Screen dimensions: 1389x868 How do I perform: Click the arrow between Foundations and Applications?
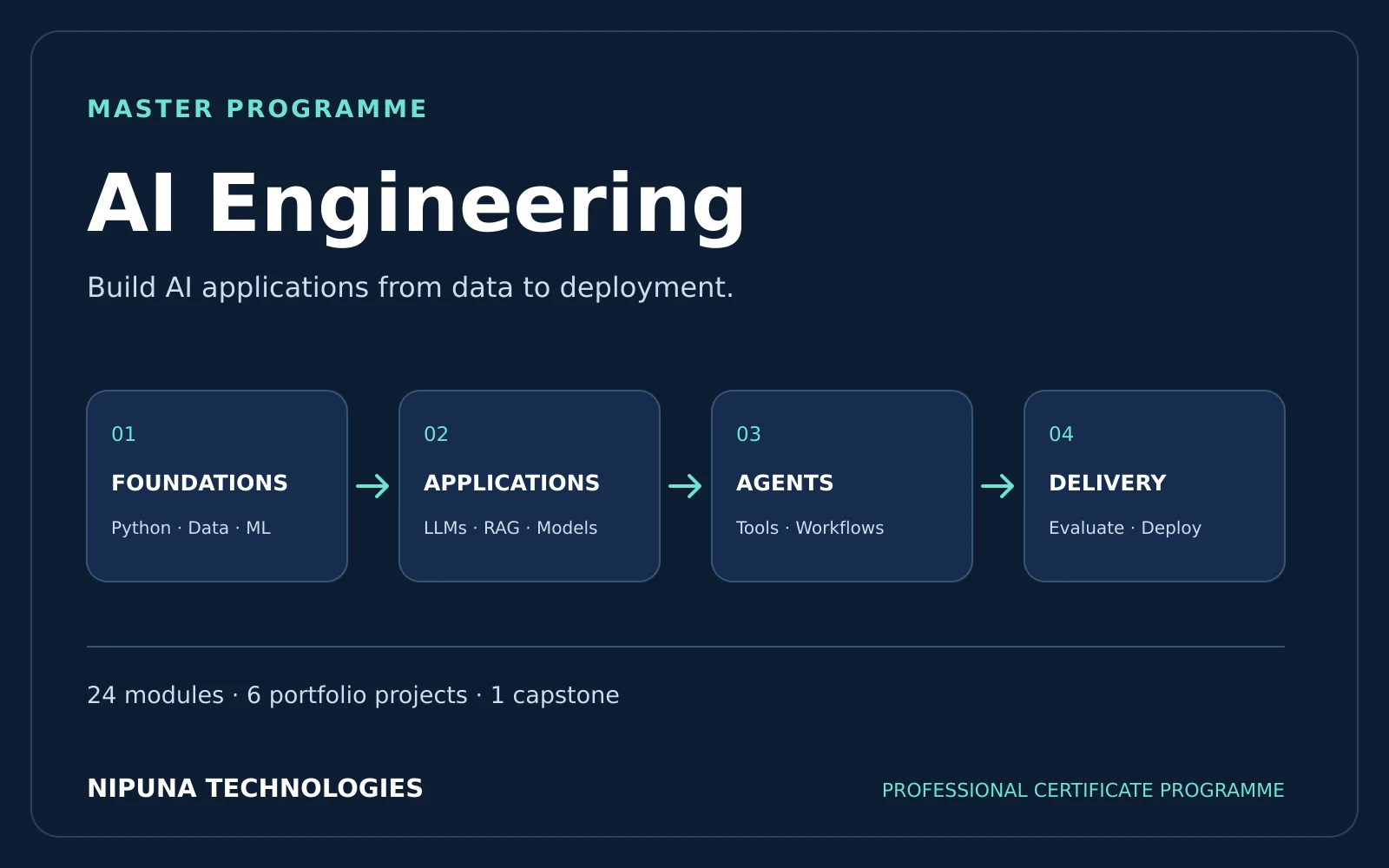click(373, 486)
